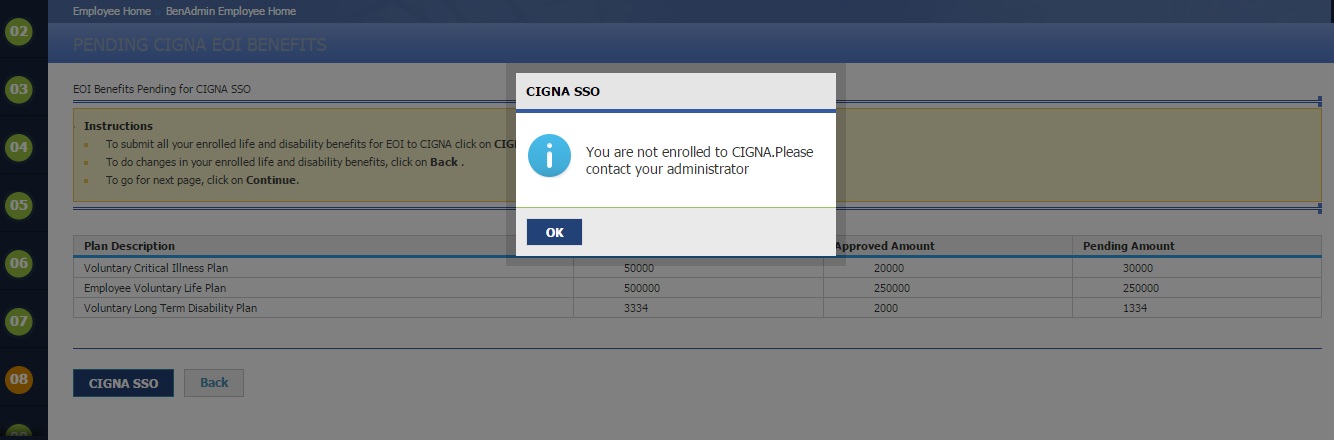Select the orange step 08 circle
Screen dimensions: 1334x440
tap(19, 379)
